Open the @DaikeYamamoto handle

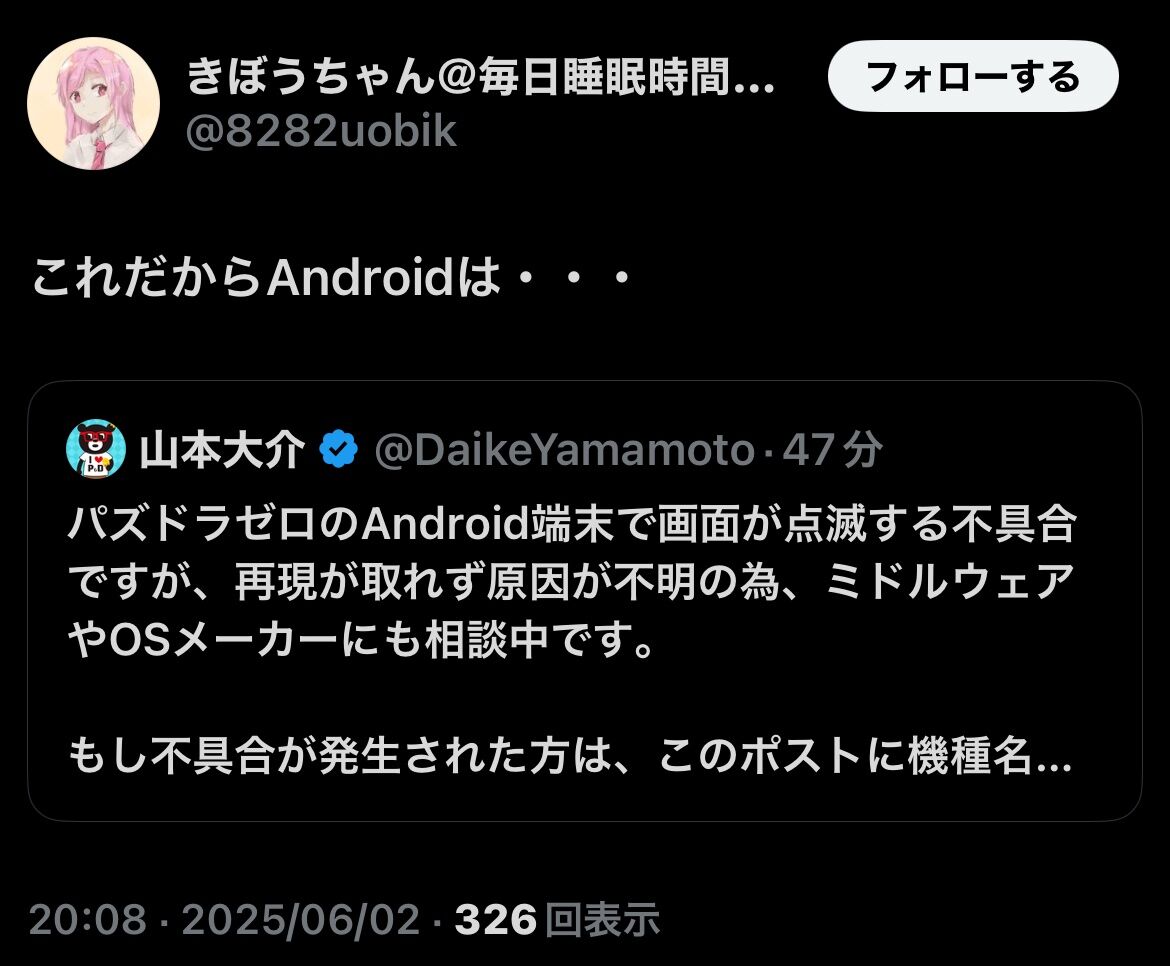coord(565,450)
